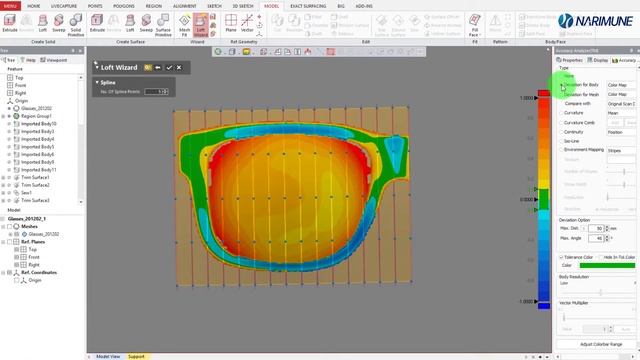Viewport: 640px width, 360px height.
Task: Select Environment Mapping analysis type
Action: 562,150
